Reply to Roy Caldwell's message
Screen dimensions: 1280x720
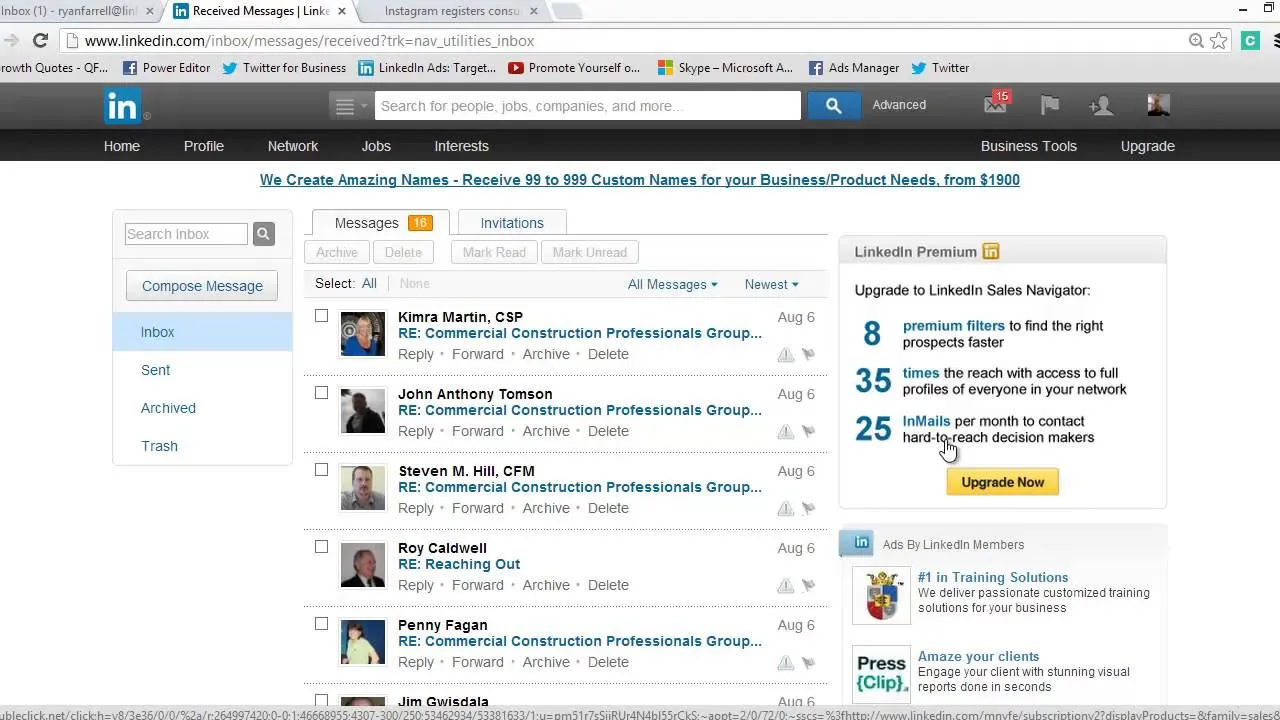tap(416, 585)
